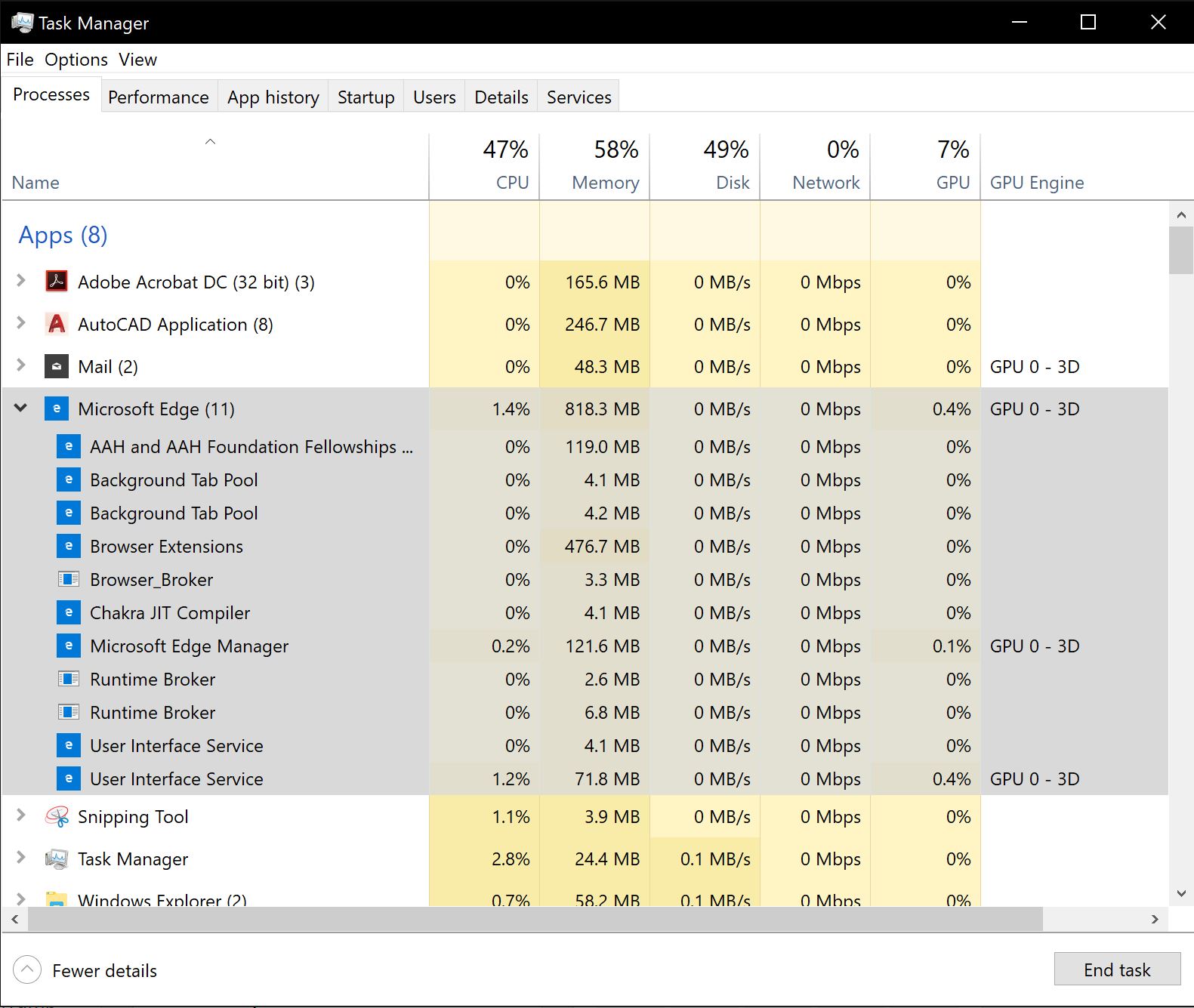Screen dimensions: 1194x1008
Task: Click the Task Manager title bar icon
Action: coord(22,23)
